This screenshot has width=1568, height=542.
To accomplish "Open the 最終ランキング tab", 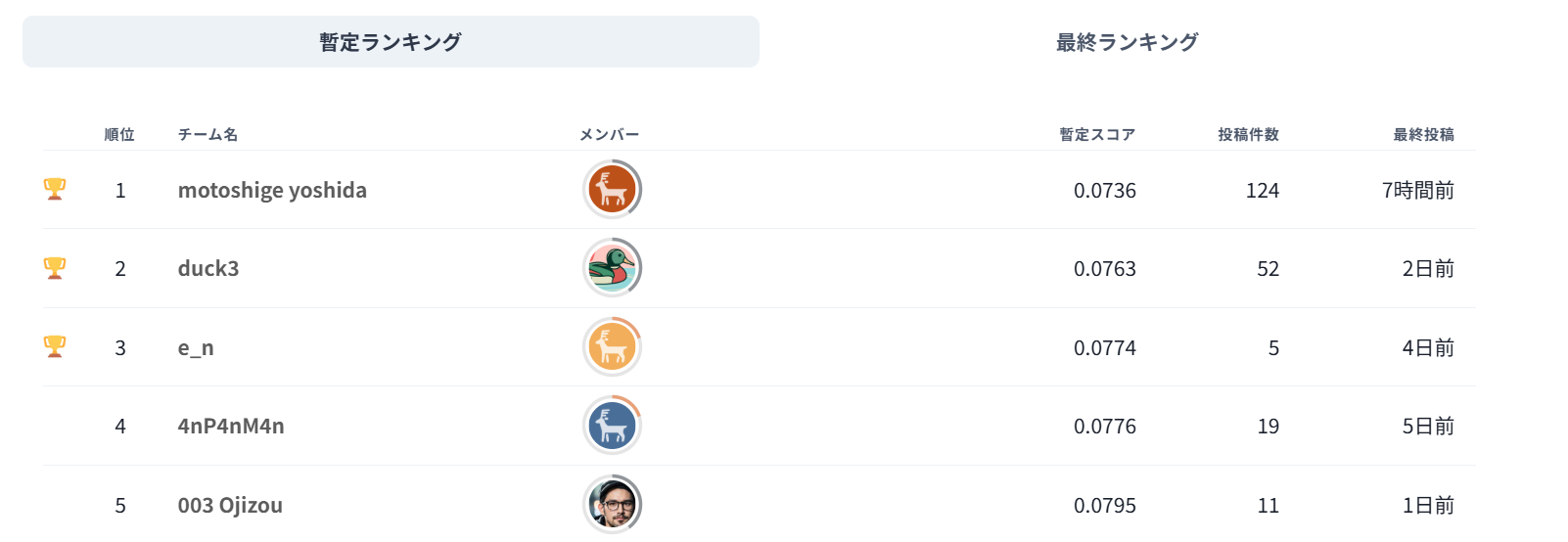I will point(1127,42).
